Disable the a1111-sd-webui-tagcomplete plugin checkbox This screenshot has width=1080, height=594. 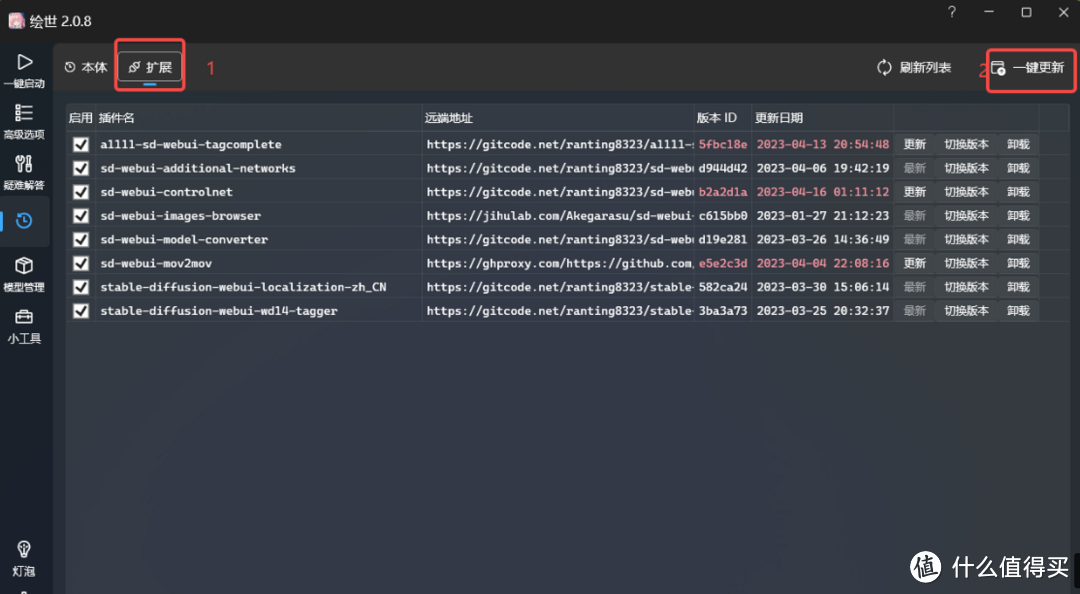point(81,145)
